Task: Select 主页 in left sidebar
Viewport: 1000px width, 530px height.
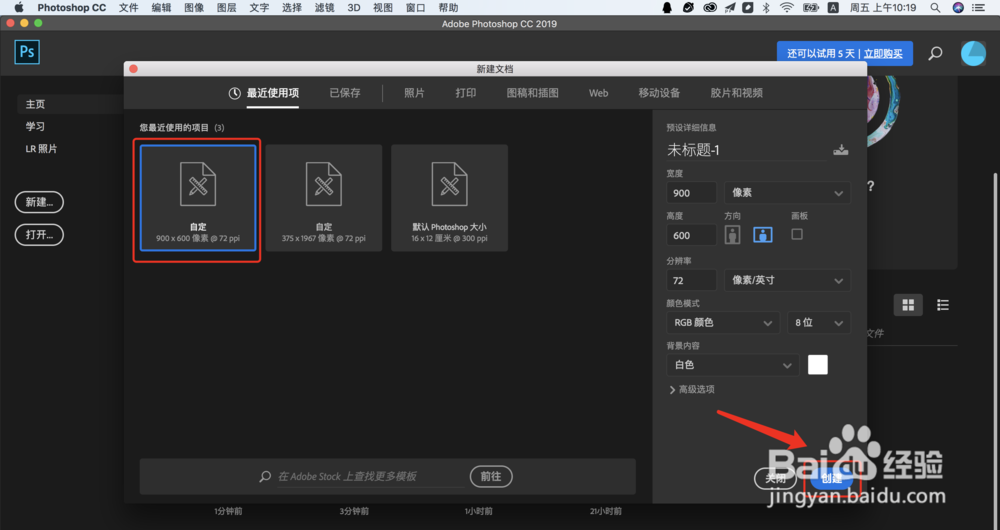Action: 36,104
